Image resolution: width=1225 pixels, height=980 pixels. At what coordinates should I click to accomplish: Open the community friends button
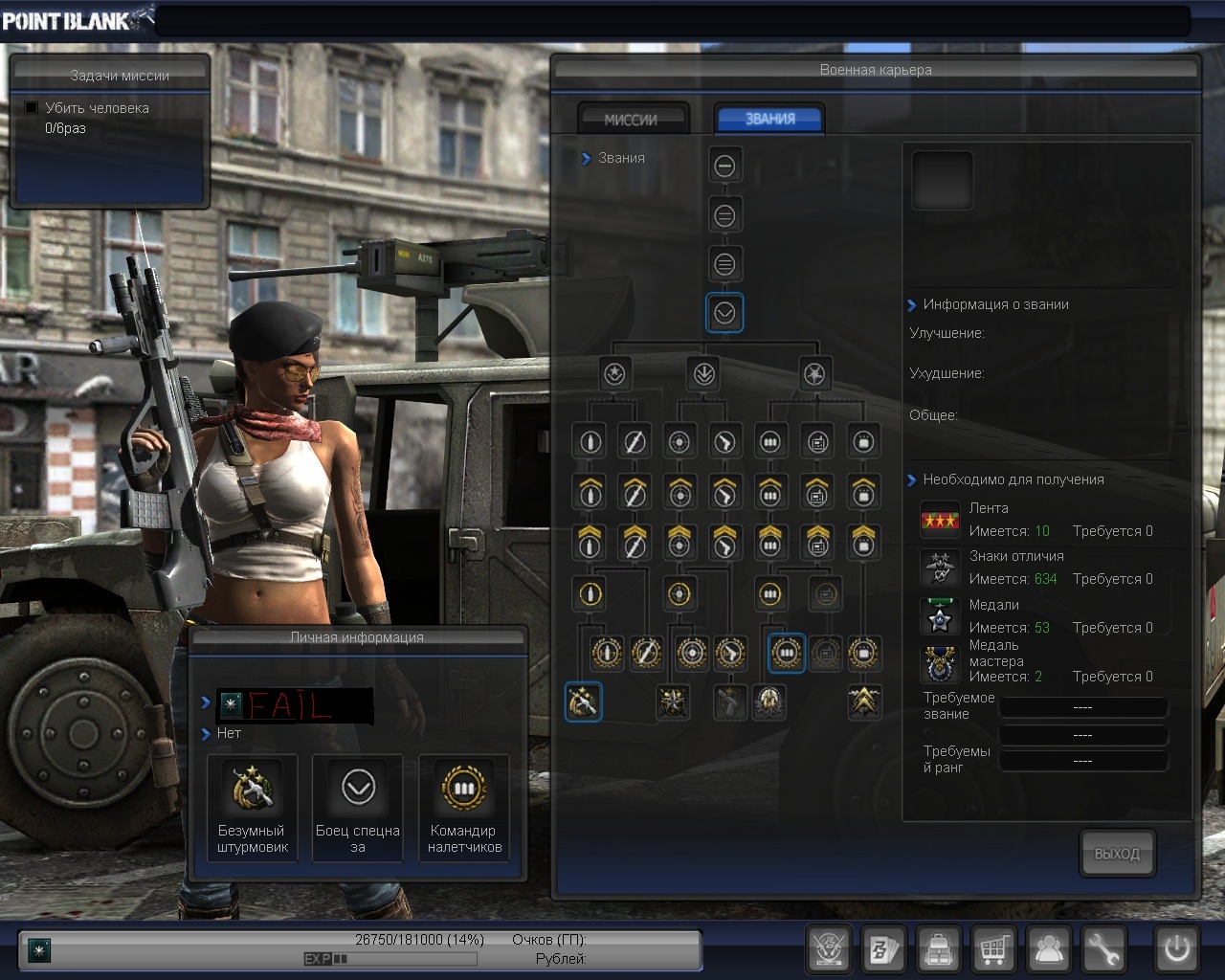1049,949
